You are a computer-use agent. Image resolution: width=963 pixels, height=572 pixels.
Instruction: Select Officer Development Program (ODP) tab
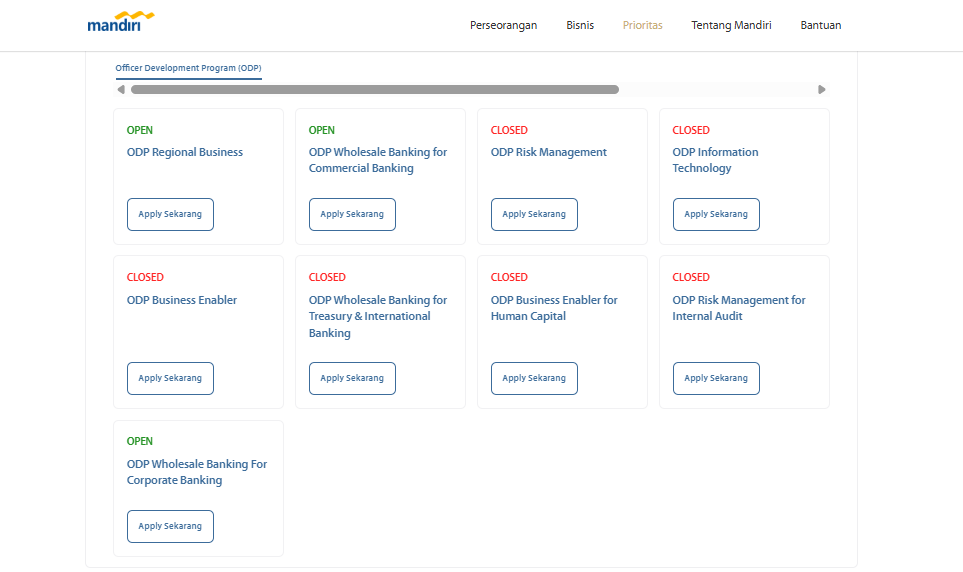point(189,68)
